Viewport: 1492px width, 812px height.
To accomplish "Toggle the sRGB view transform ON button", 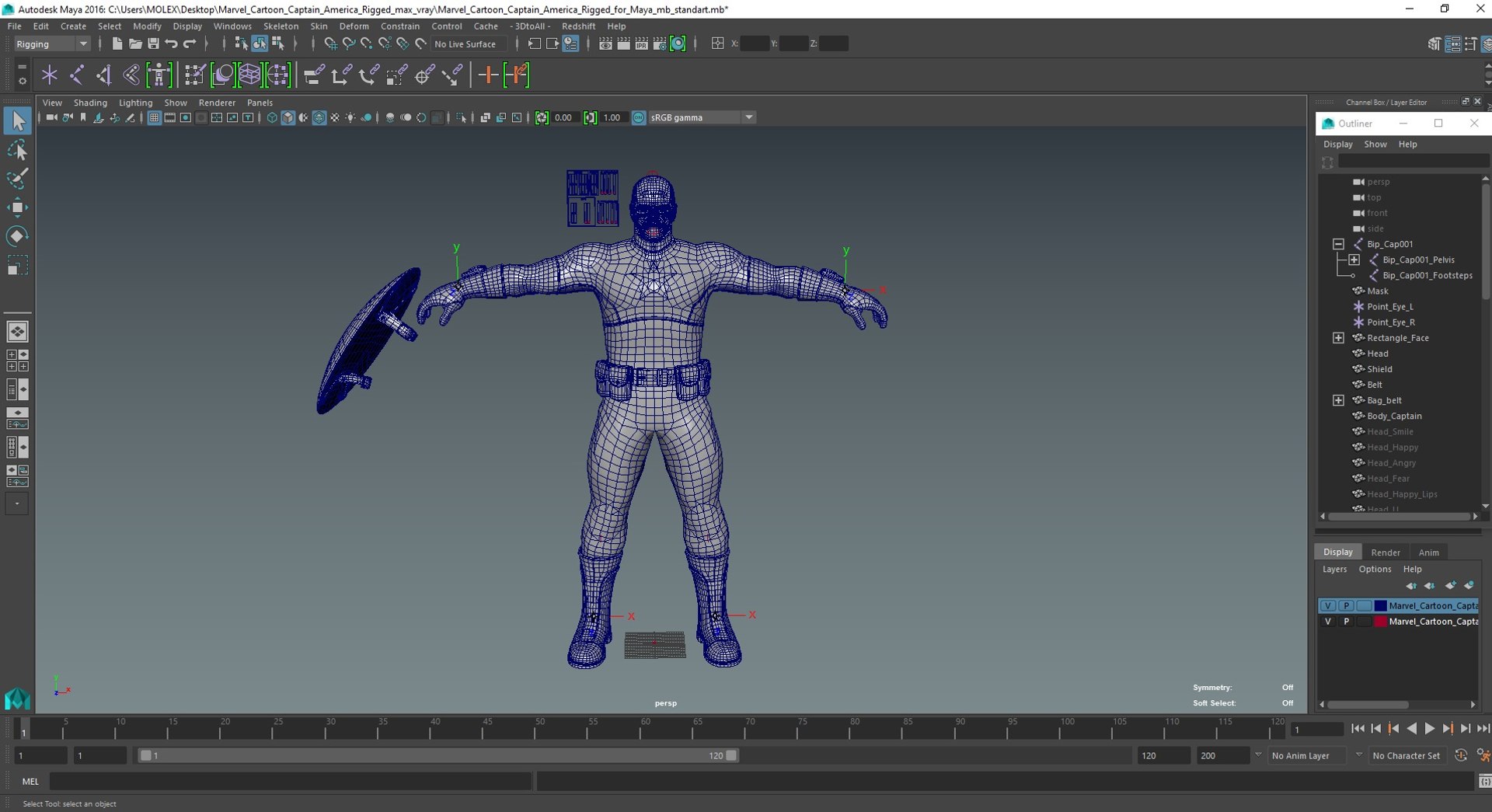I will click(x=639, y=117).
